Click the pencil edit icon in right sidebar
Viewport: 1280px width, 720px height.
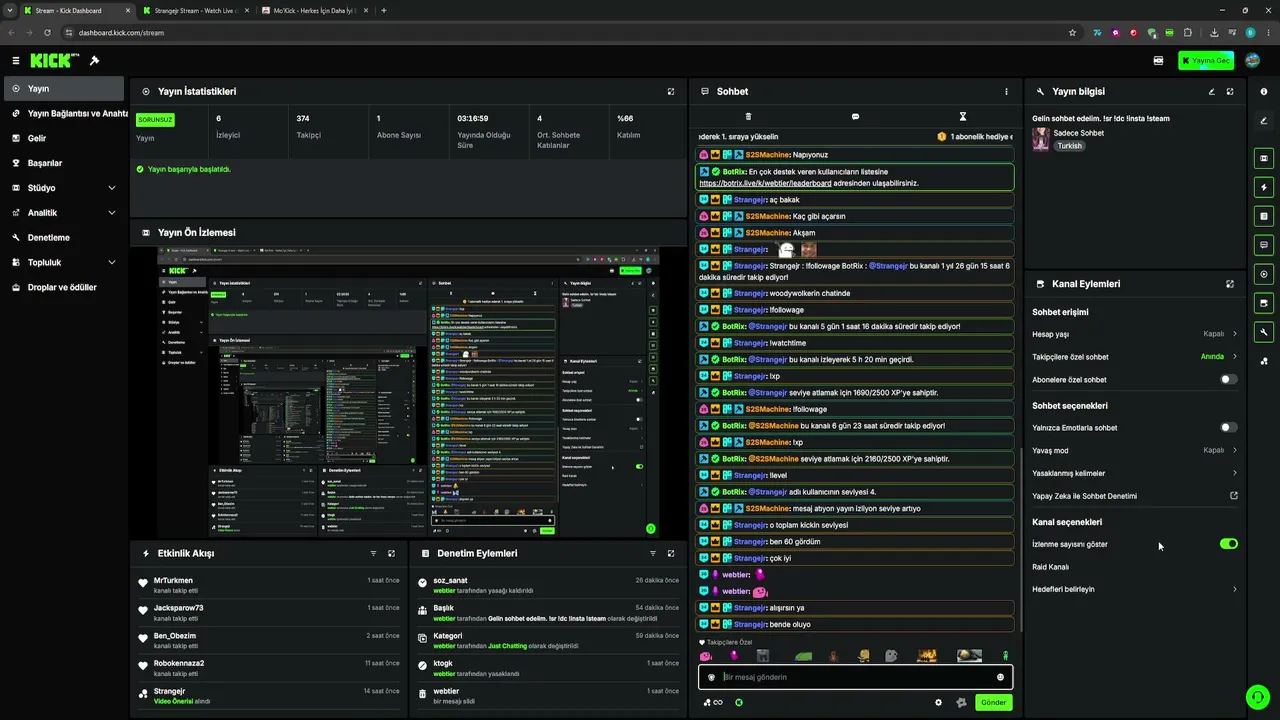click(x=1264, y=121)
